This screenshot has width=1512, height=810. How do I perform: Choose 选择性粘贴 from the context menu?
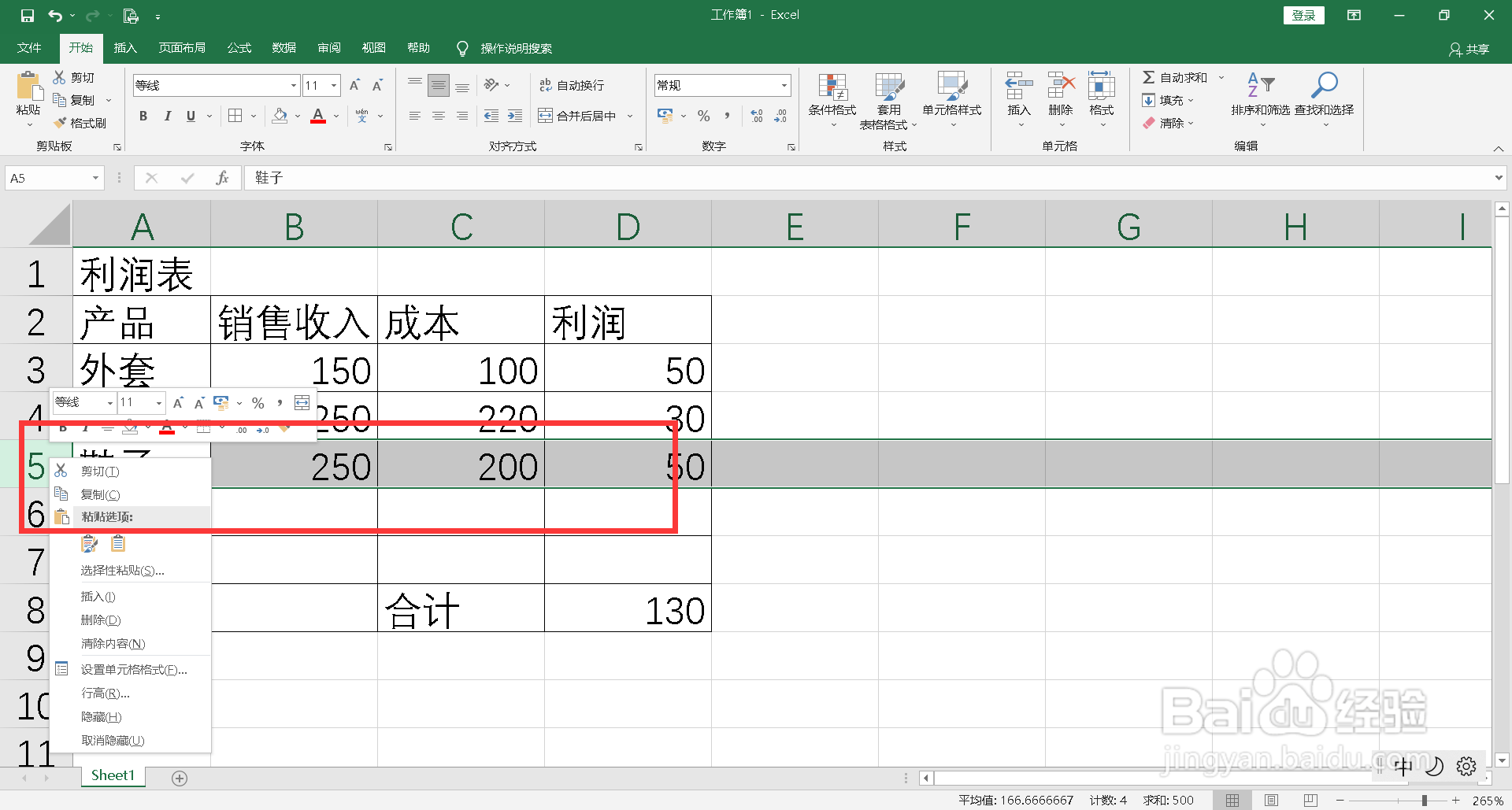coord(122,570)
